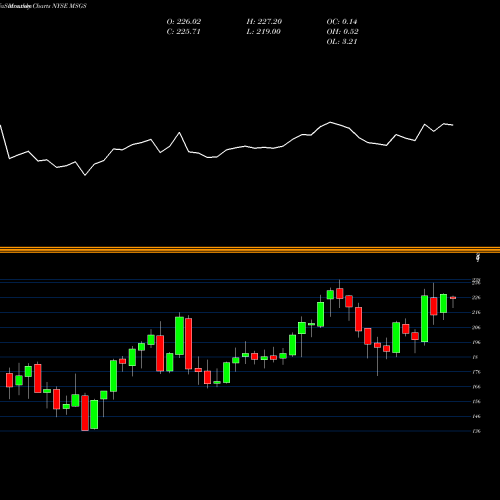
Task: Click the 156 price axis label
Action: tap(477, 402)
